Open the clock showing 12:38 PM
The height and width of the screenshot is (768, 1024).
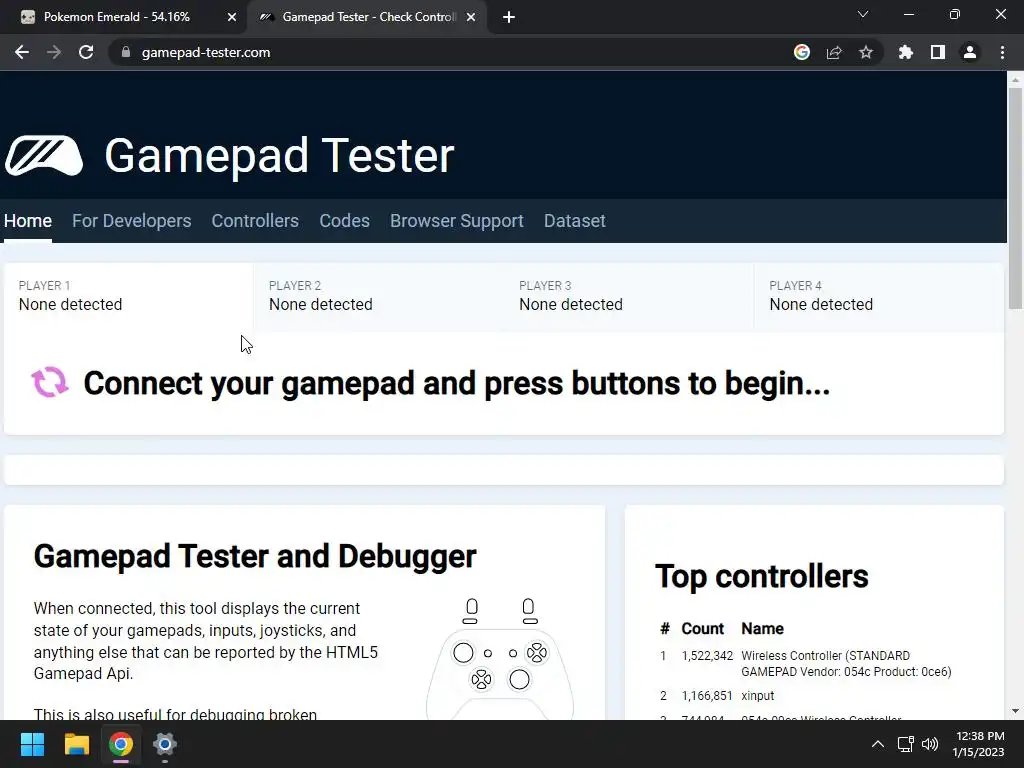pos(978,744)
